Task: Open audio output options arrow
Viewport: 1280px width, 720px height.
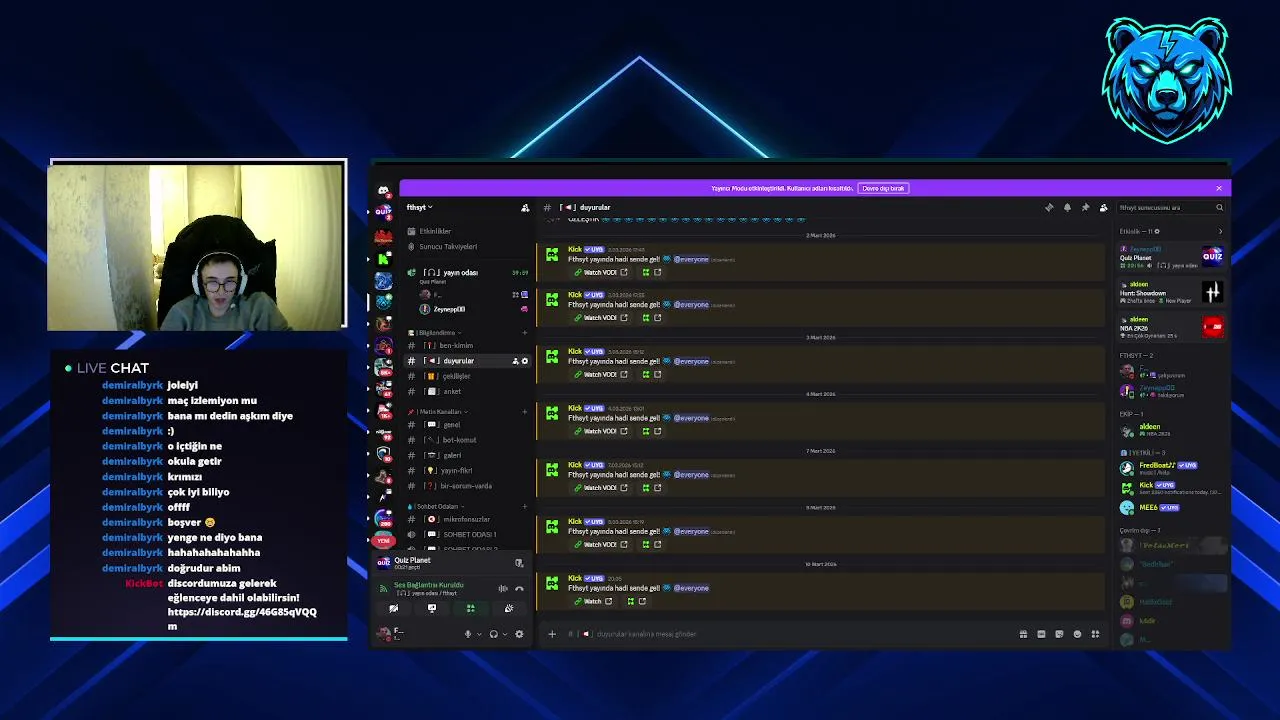Action: pyautogui.click(x=505, y=634)
